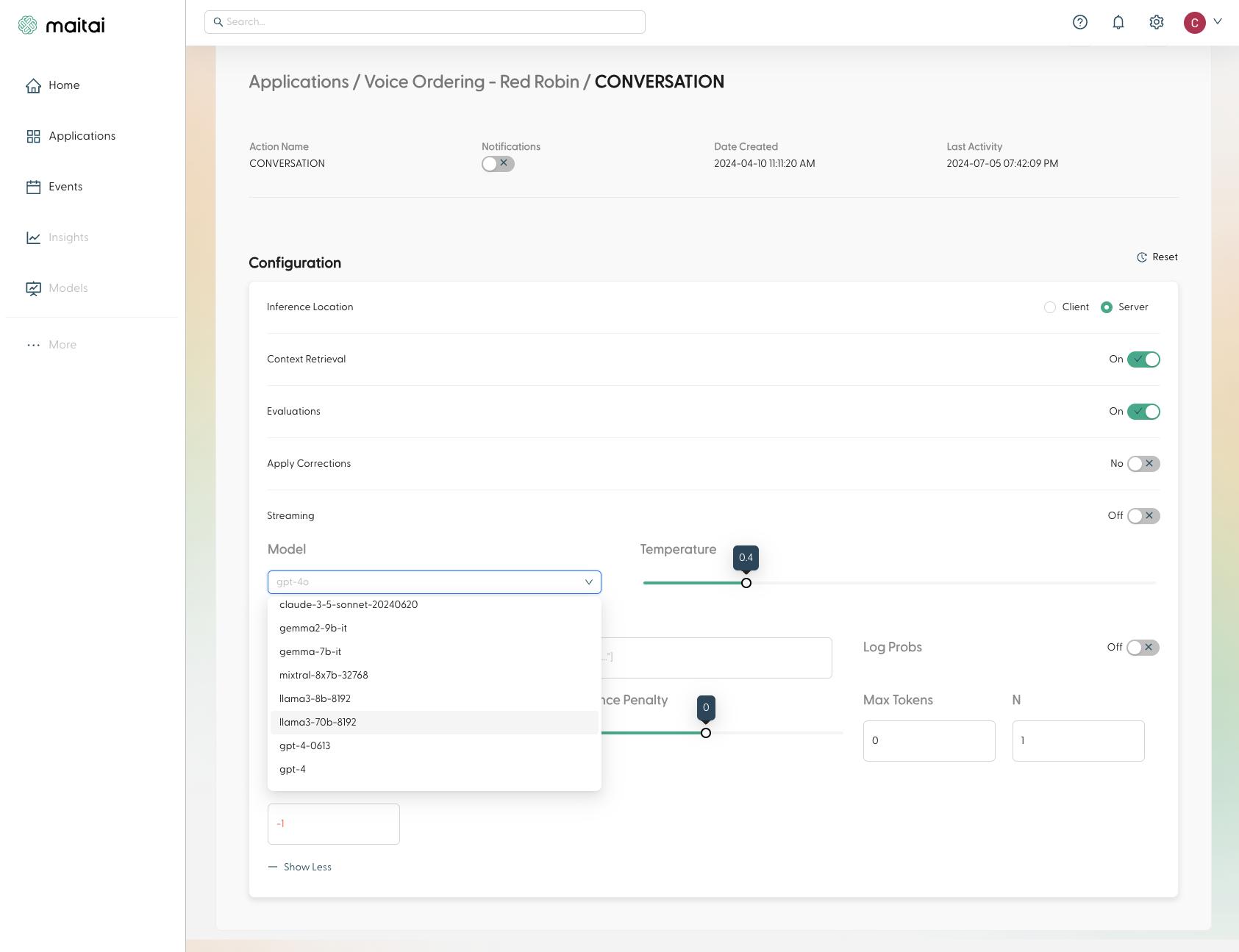Select Applications in the sidebar

(82, 136)
